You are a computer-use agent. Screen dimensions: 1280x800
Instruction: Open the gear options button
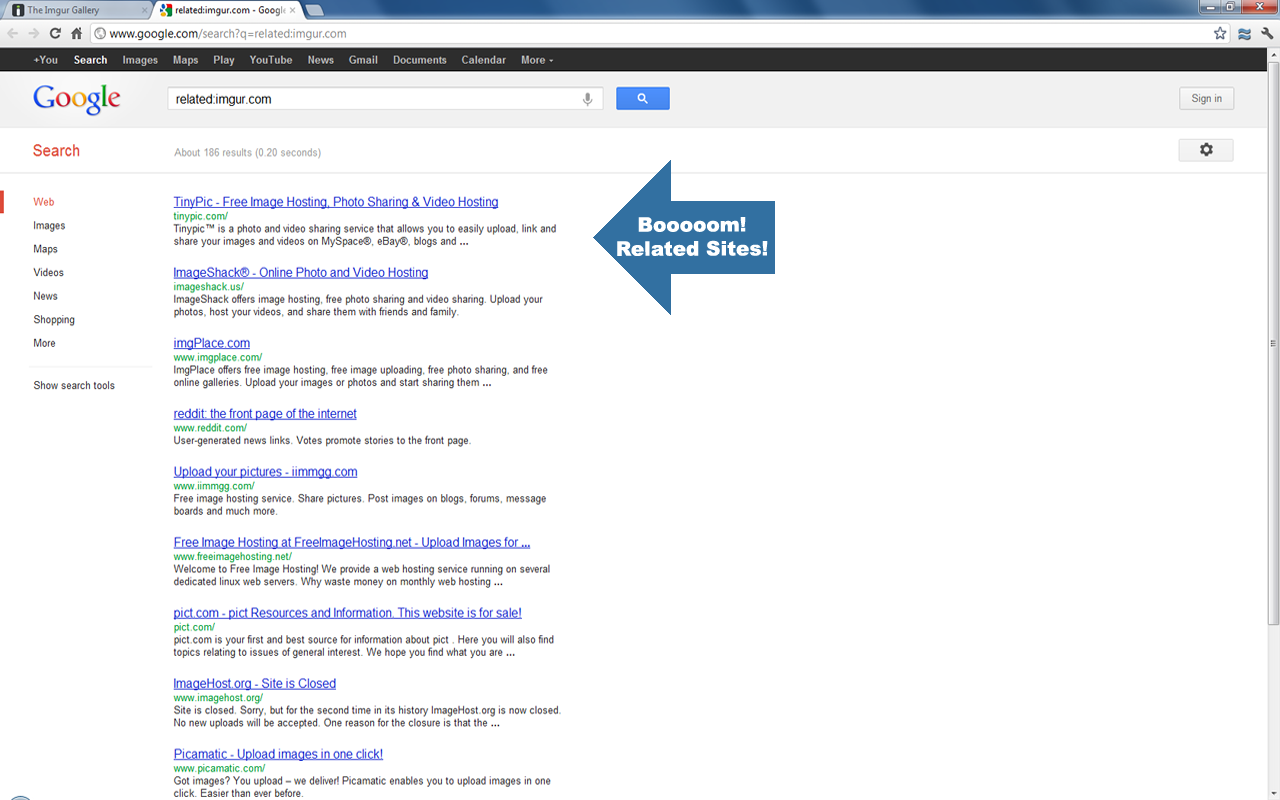1206,150
